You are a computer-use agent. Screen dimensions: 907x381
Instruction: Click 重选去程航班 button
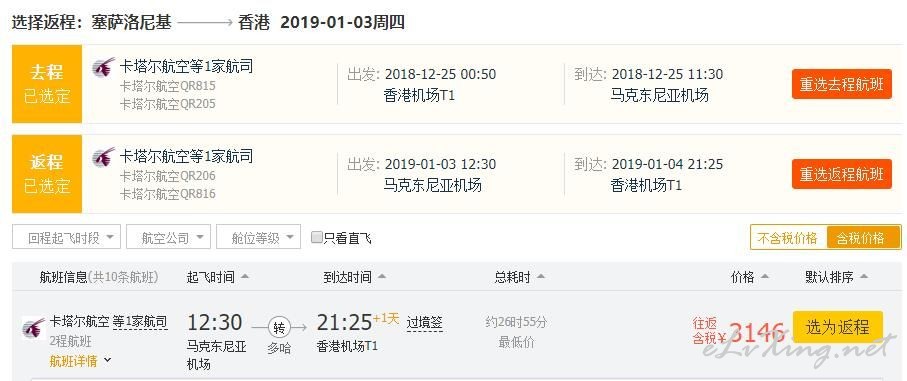(x=842, y=84)
